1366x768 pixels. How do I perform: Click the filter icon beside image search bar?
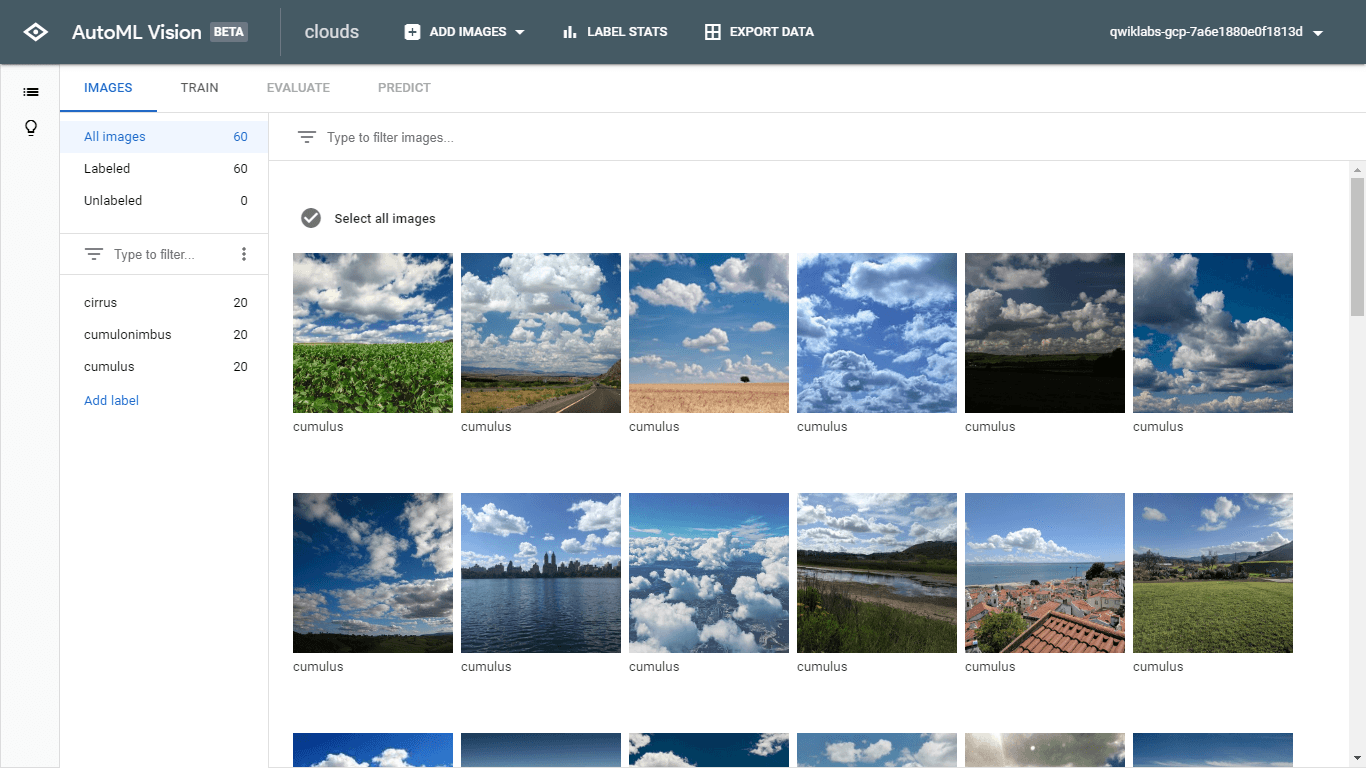pos(306,137)
